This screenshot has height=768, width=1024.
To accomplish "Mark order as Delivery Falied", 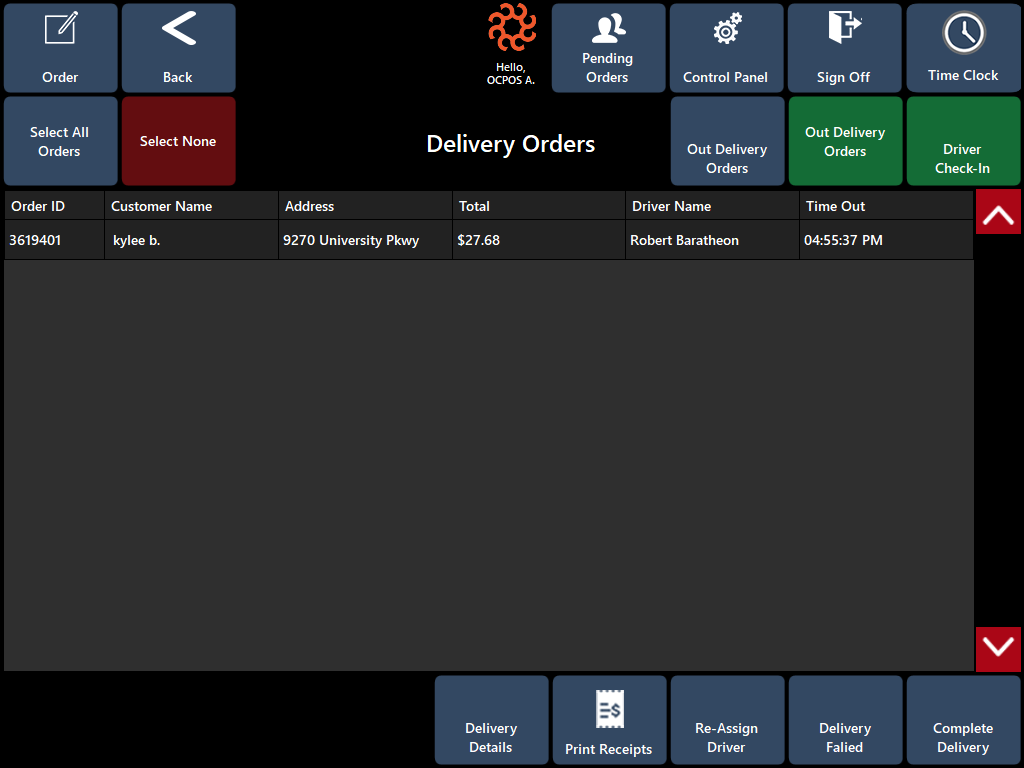I will [845, 720].
